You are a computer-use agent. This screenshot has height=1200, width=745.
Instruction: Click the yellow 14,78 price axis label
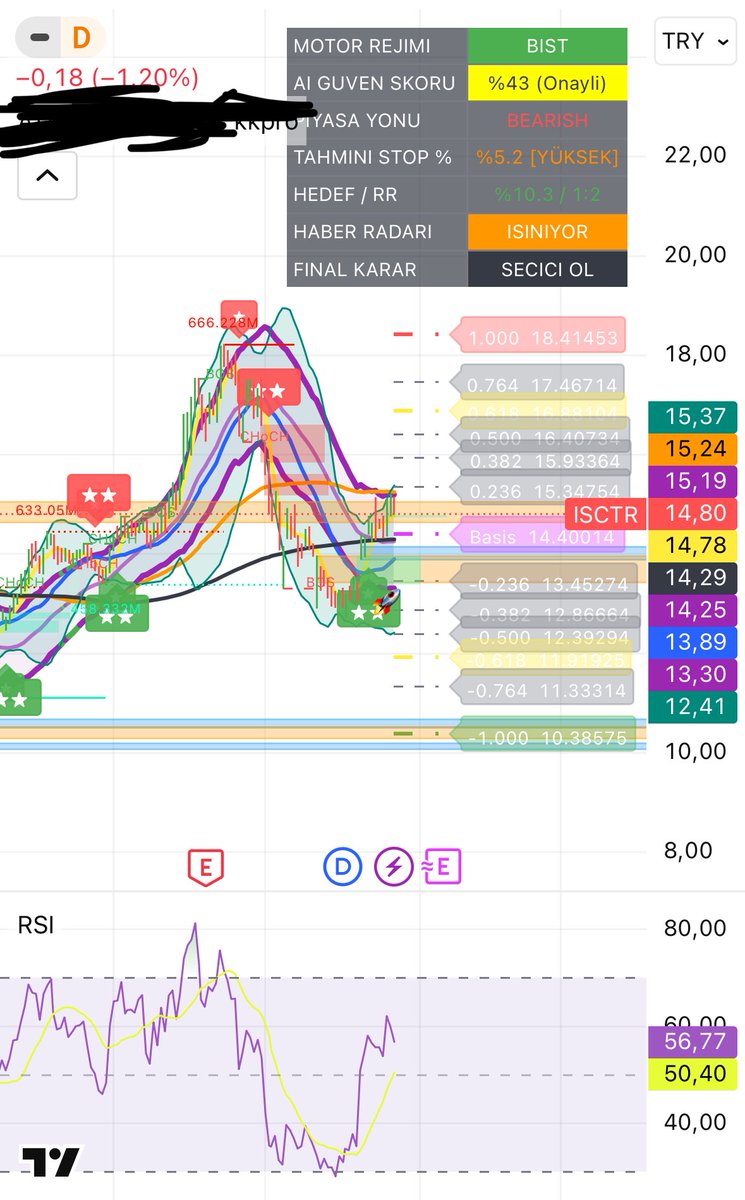click(693, 545)
